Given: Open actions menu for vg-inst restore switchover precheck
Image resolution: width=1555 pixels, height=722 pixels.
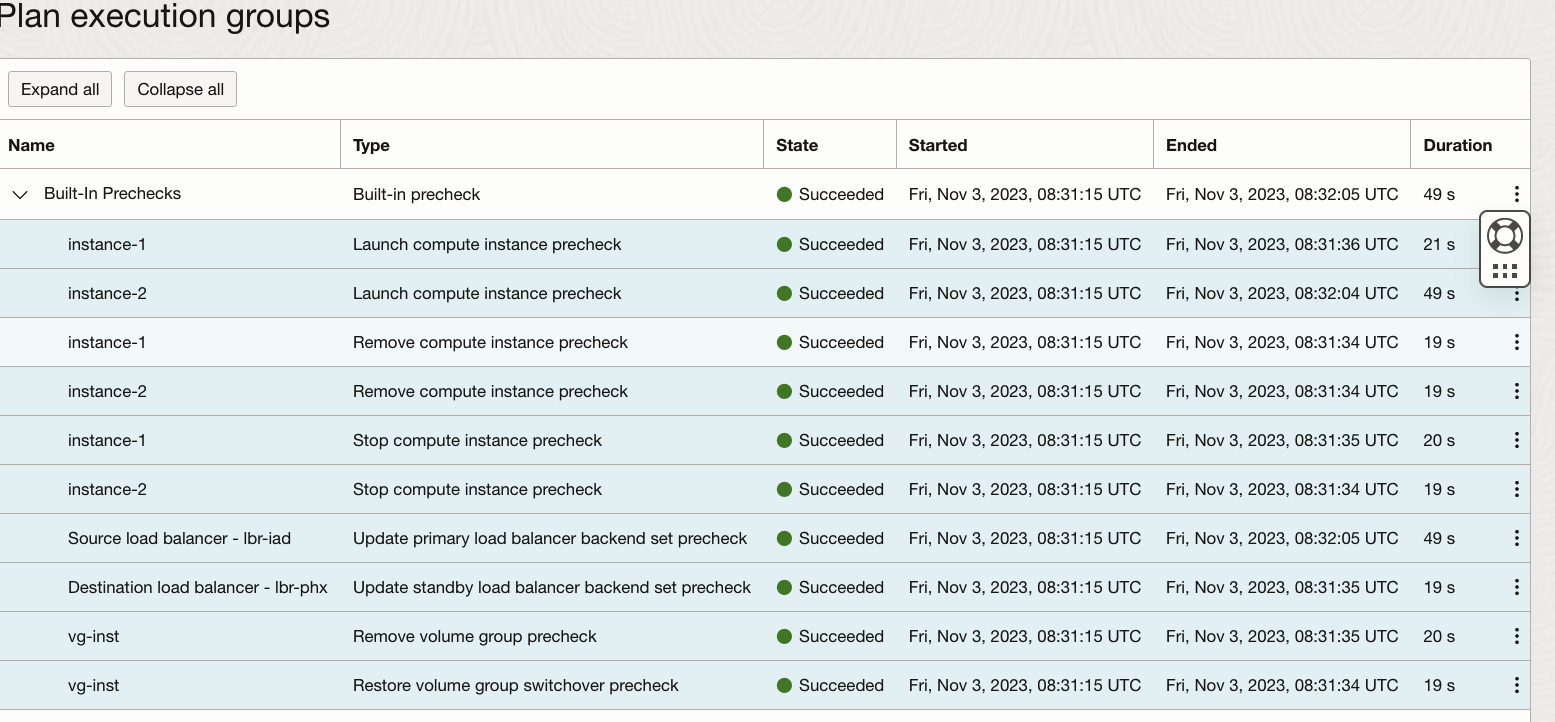Looking at the screenshot, I should point(1517,685).
